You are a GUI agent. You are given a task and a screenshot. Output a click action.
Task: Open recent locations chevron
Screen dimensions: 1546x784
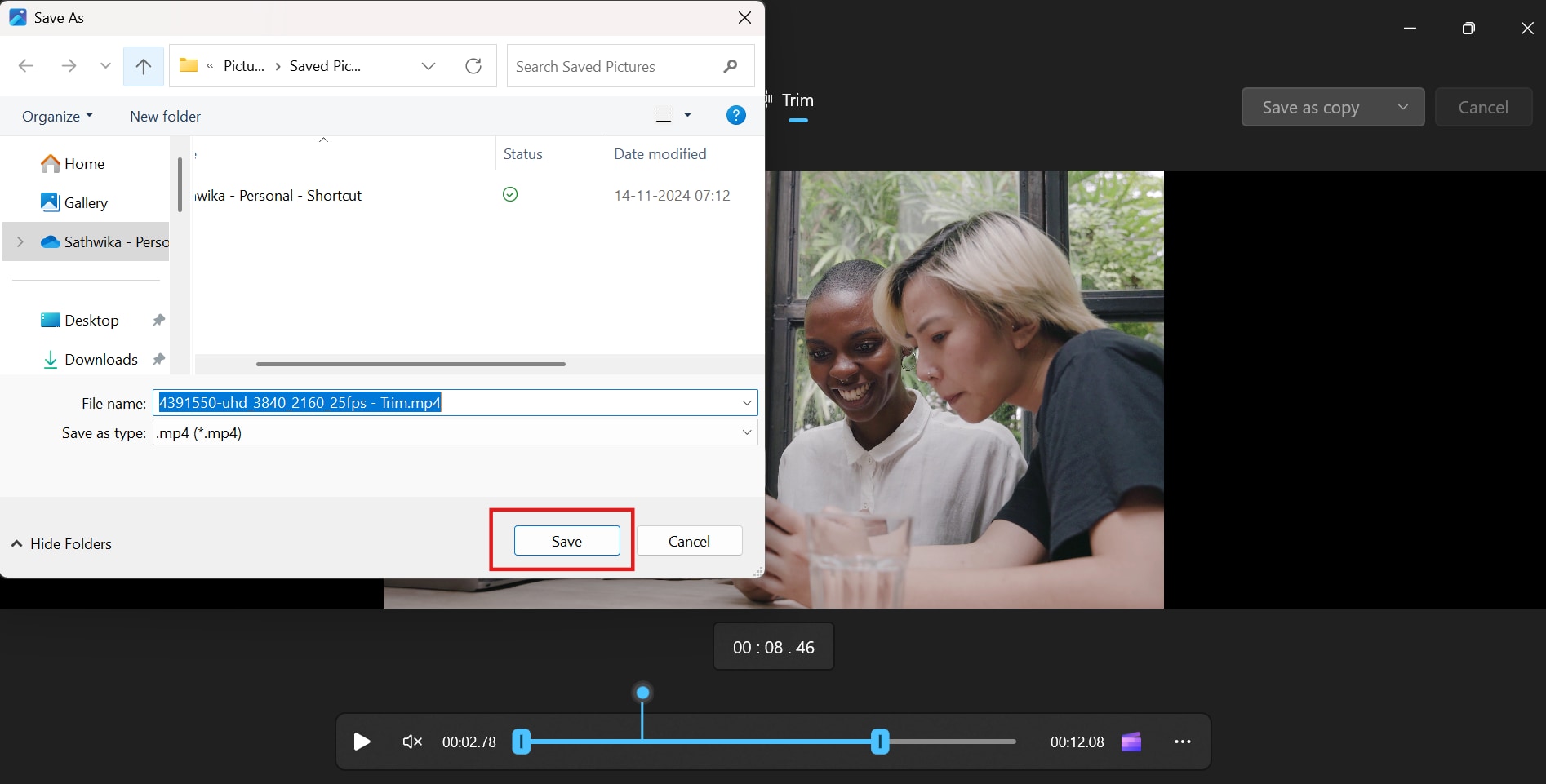tap(105, 66)
